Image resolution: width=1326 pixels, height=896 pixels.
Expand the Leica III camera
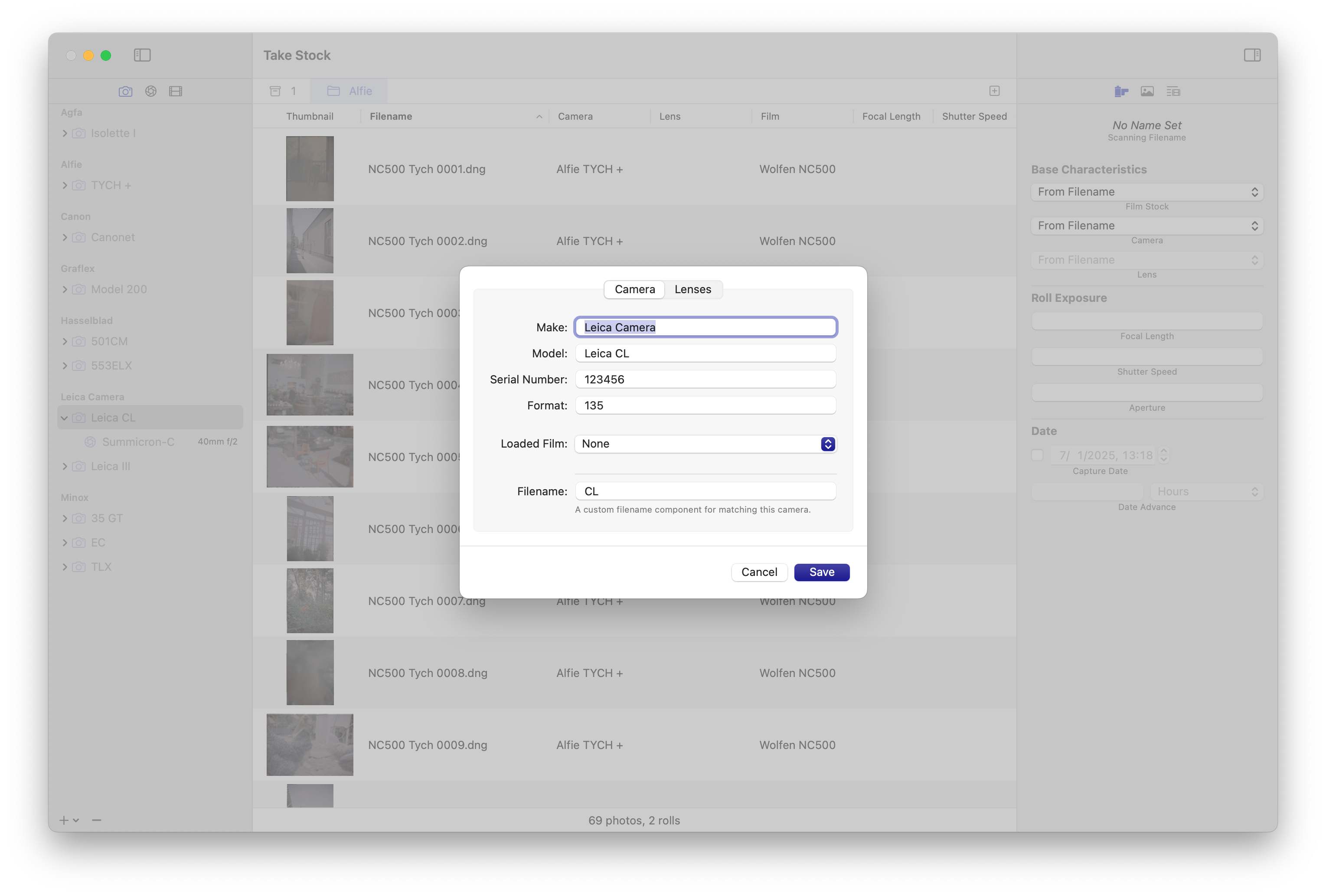65,466
